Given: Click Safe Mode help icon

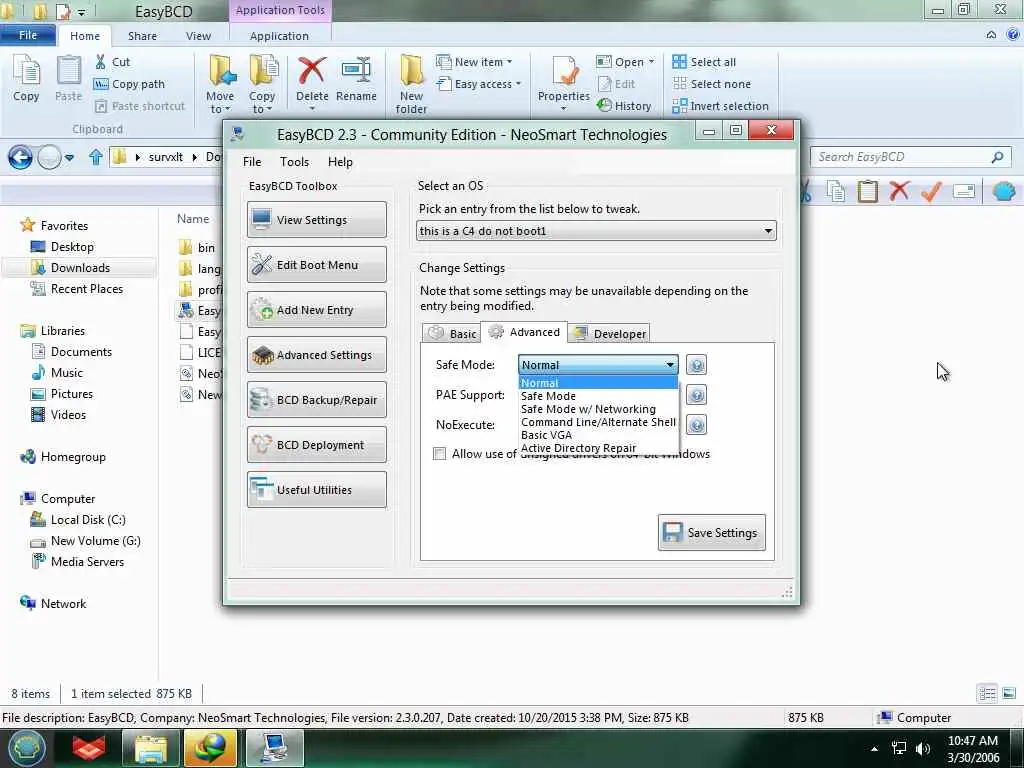Looking at the screenshot, I should tap(697, 365).
